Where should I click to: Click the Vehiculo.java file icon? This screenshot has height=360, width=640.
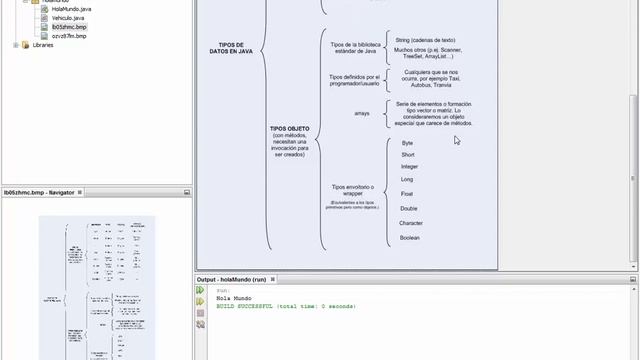pyautogui.click(x=44, y=18)
